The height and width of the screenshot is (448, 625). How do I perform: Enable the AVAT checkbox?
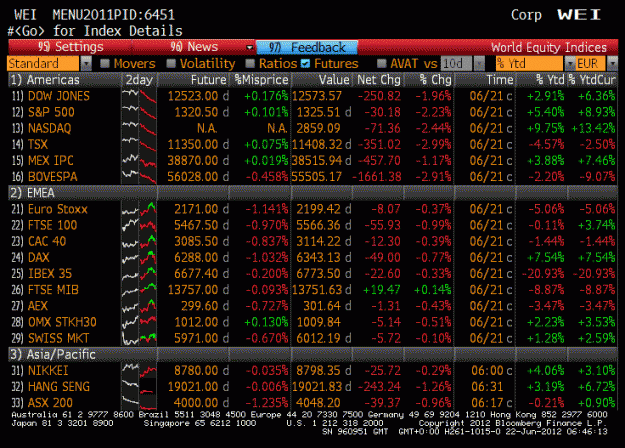pos(381,63)
